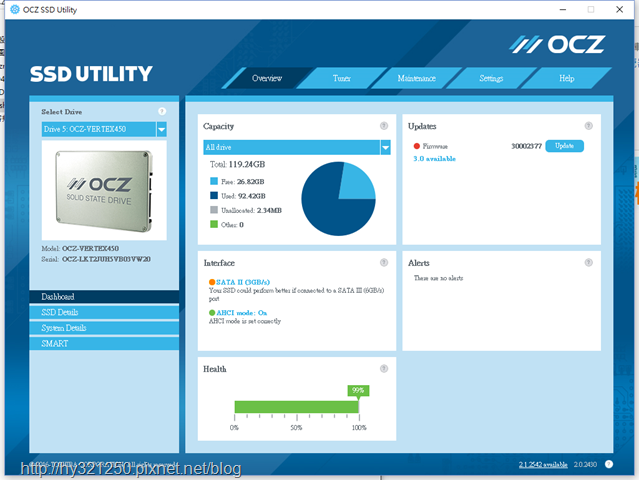Click the 3.0 available firmware link
Viewport: 639px width, 480px height.
point(434,159)
